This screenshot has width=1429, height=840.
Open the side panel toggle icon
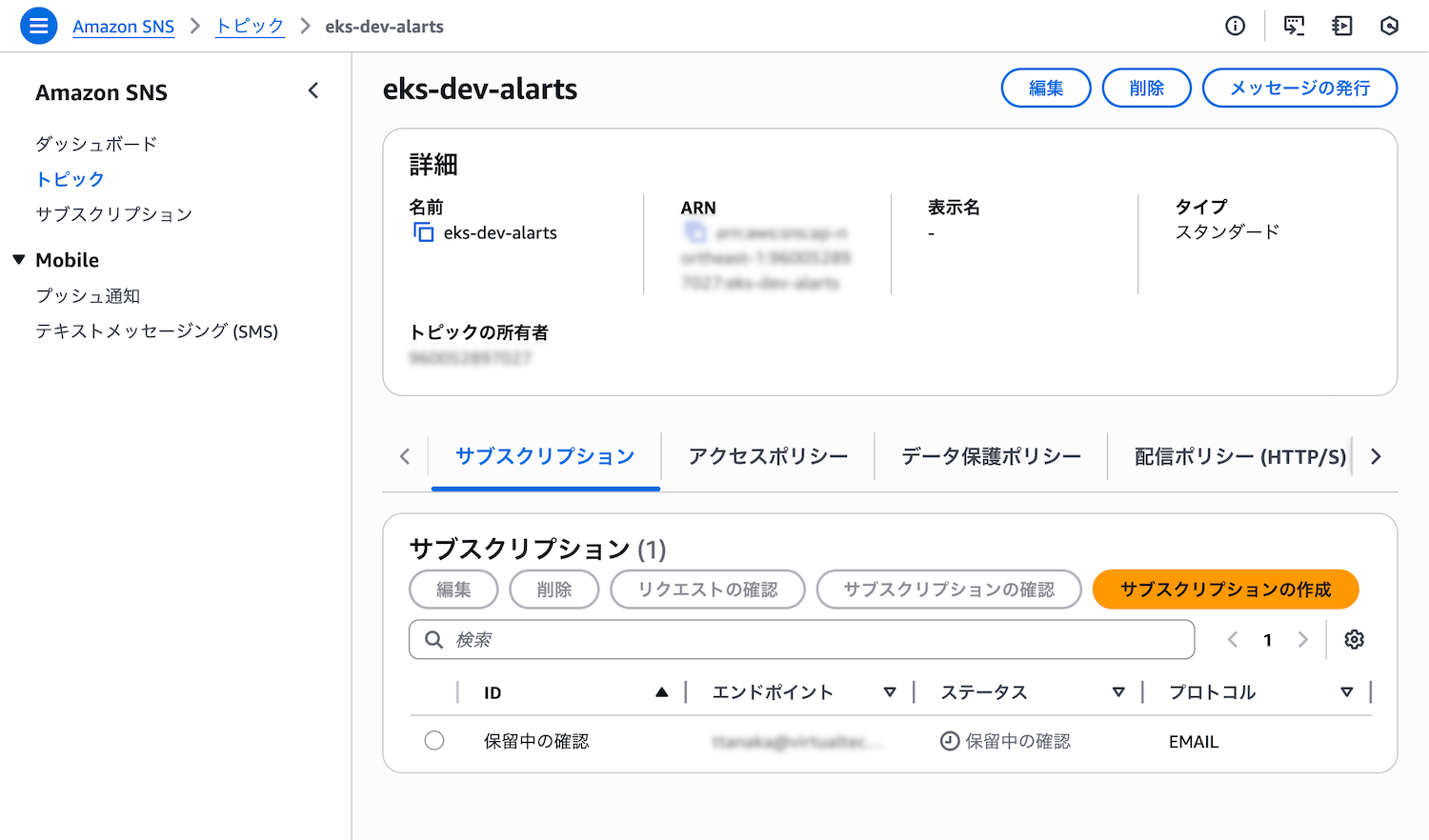pyautogui.click(x=1342, y=26)
